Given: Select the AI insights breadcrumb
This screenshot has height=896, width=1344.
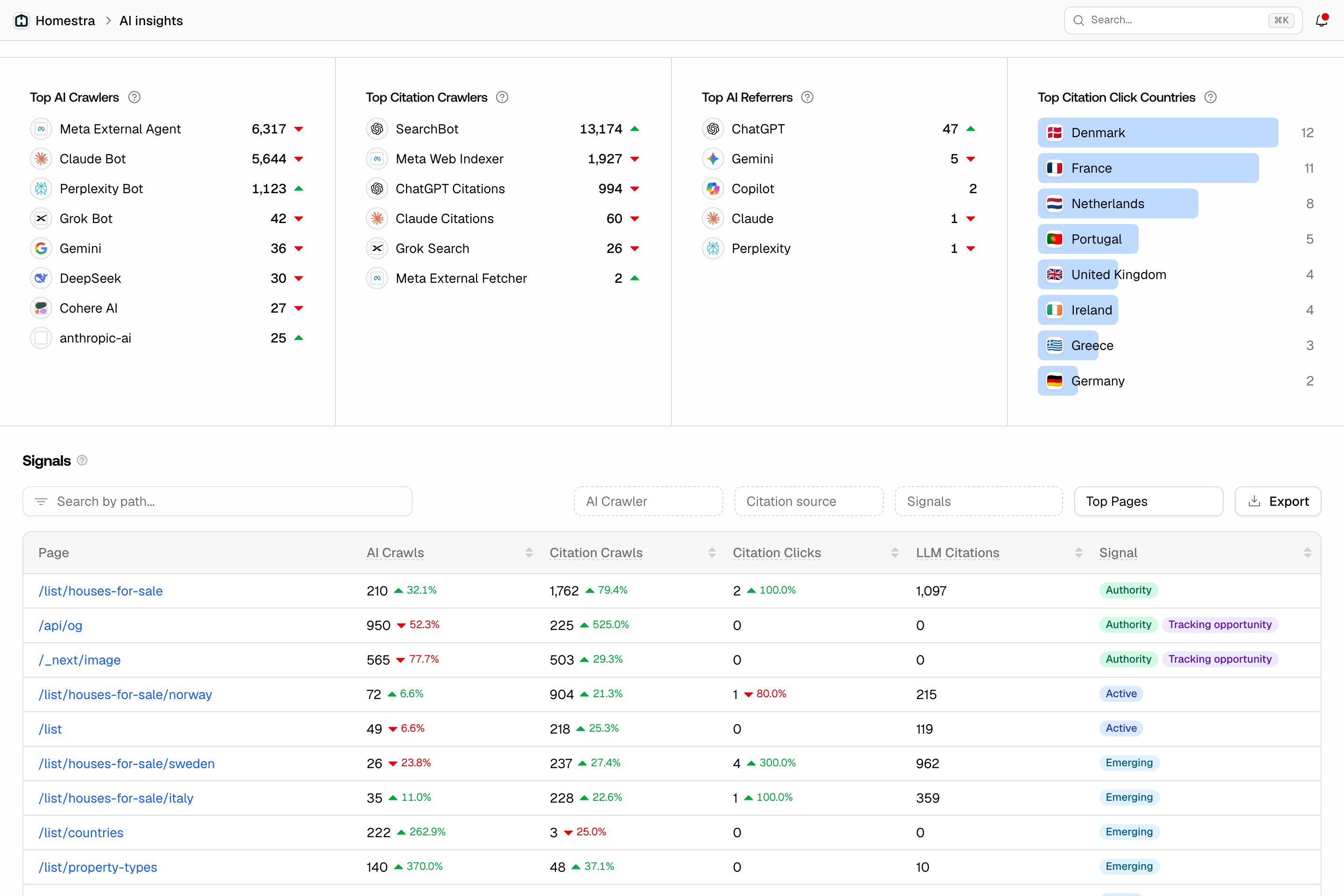Looking at the screenshot, I should [151, 21].
